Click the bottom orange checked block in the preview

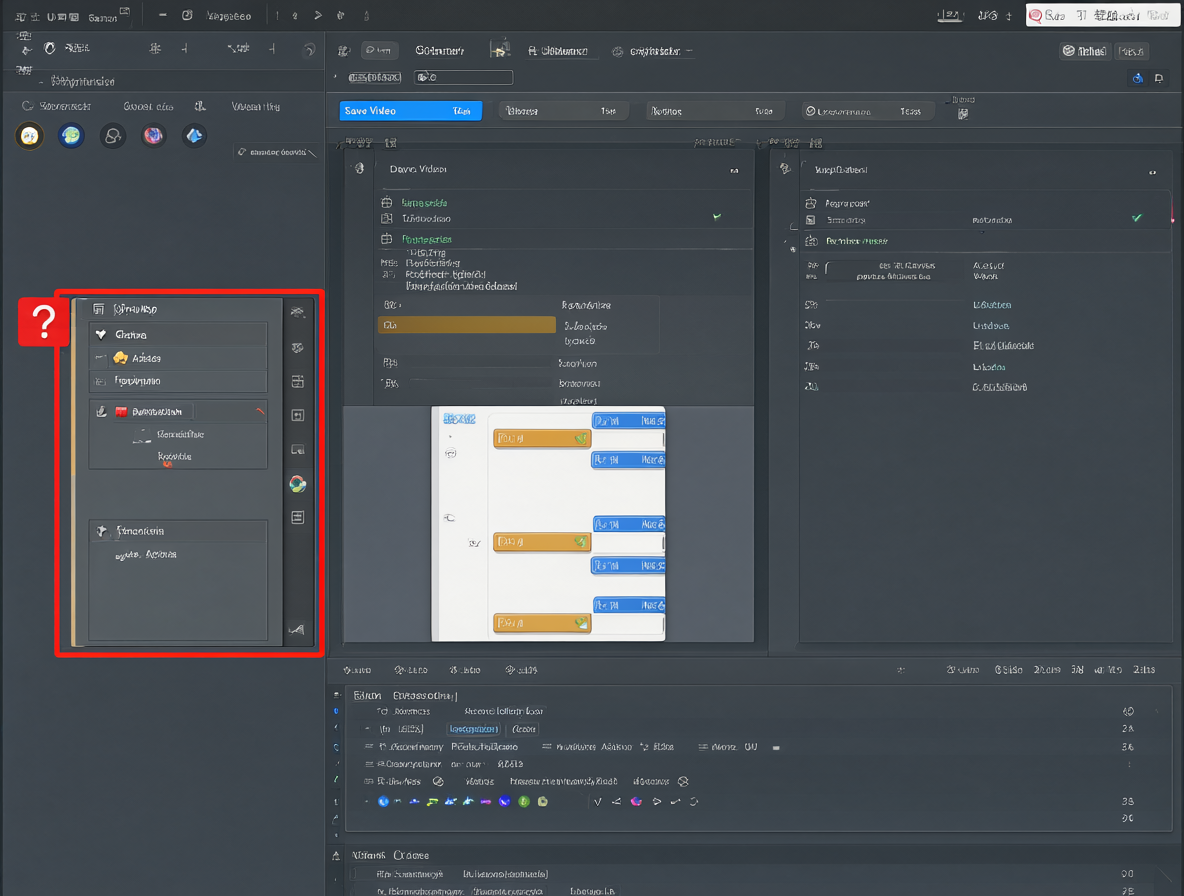pos(542,623)
